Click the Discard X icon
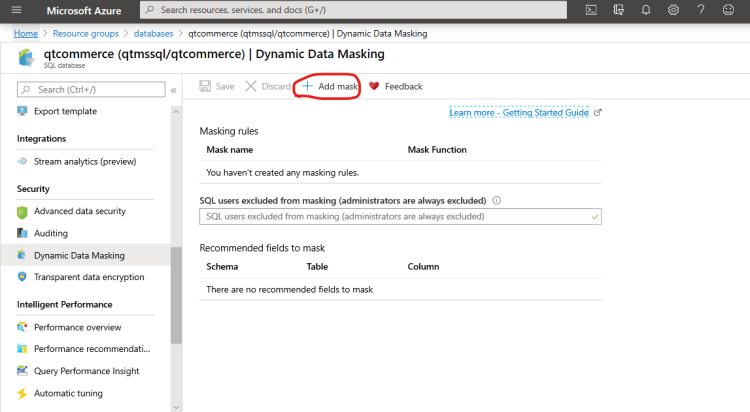Image resolution: width=750 pixels, height=412 pixels. coord(251,86)
